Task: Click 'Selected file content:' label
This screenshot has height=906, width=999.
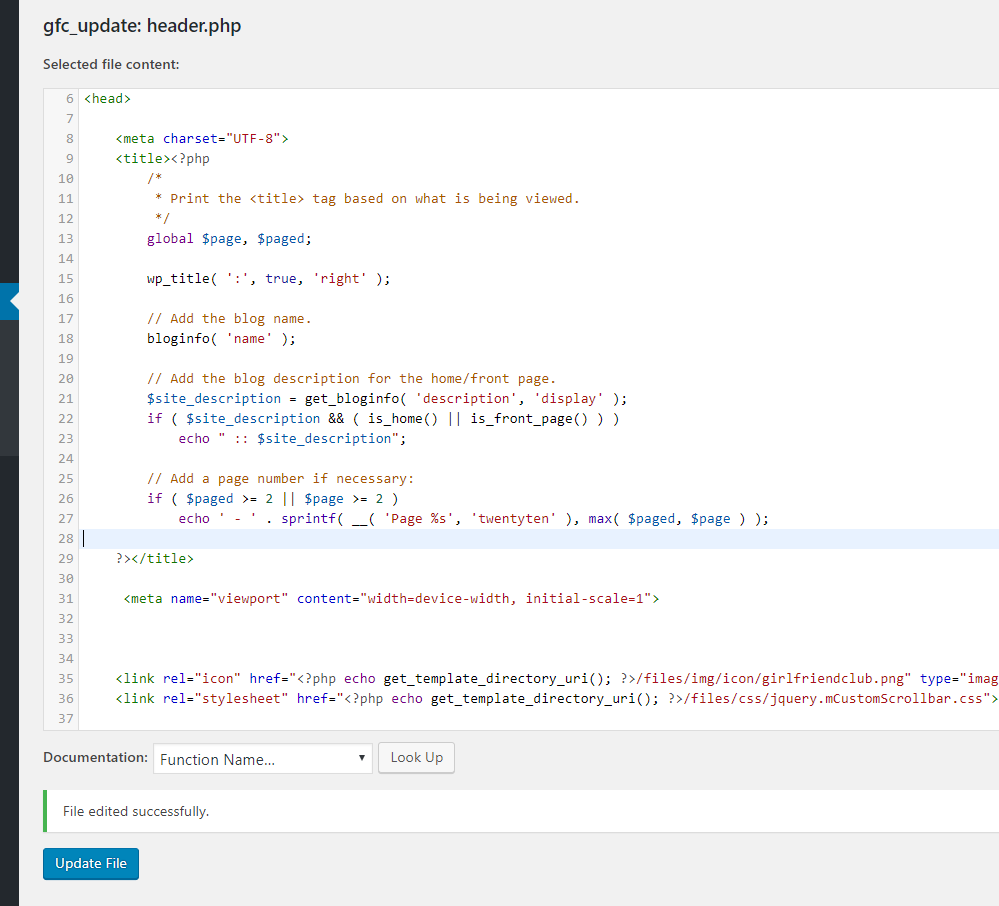Action: point(111,64)
